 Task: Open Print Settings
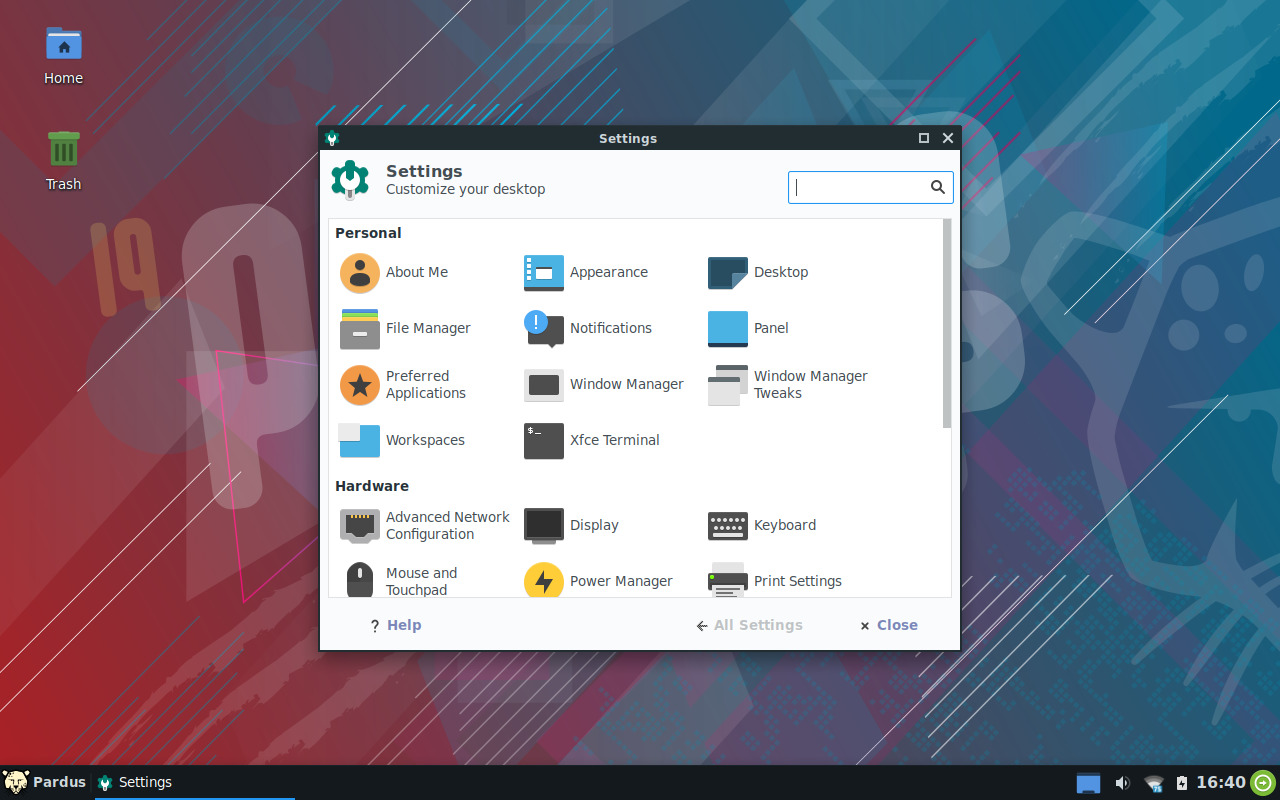(797, 581)
